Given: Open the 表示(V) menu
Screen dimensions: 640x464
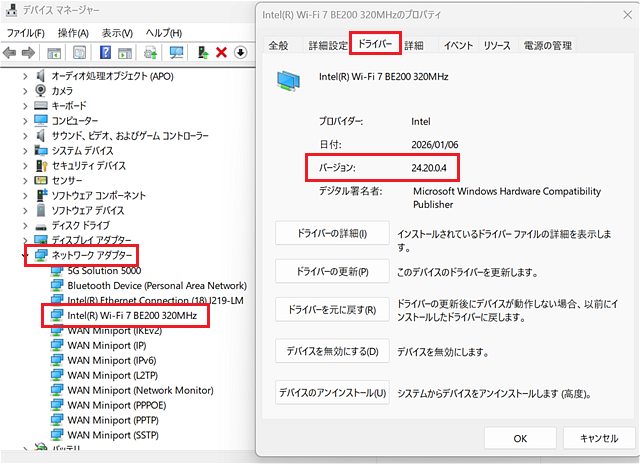Looking at the screenshot, I should coord(117,33).
